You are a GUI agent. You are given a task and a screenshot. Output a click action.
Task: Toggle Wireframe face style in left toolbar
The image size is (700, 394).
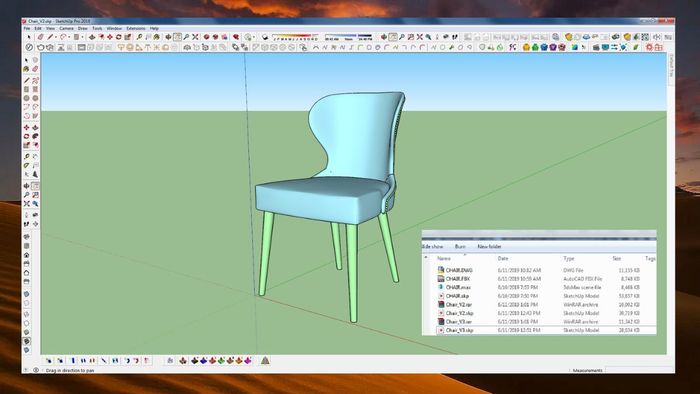coord(26,314)
